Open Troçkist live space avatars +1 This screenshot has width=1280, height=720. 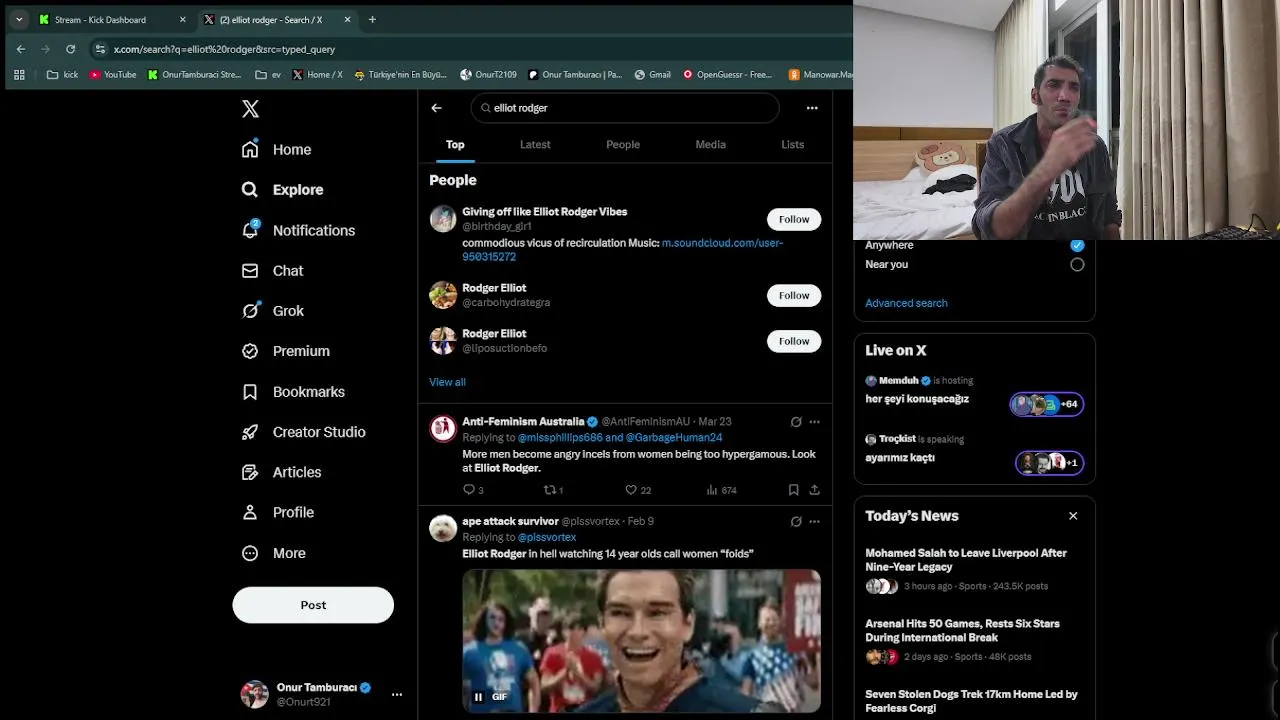pyautogui.click(x=1049, y=462)
